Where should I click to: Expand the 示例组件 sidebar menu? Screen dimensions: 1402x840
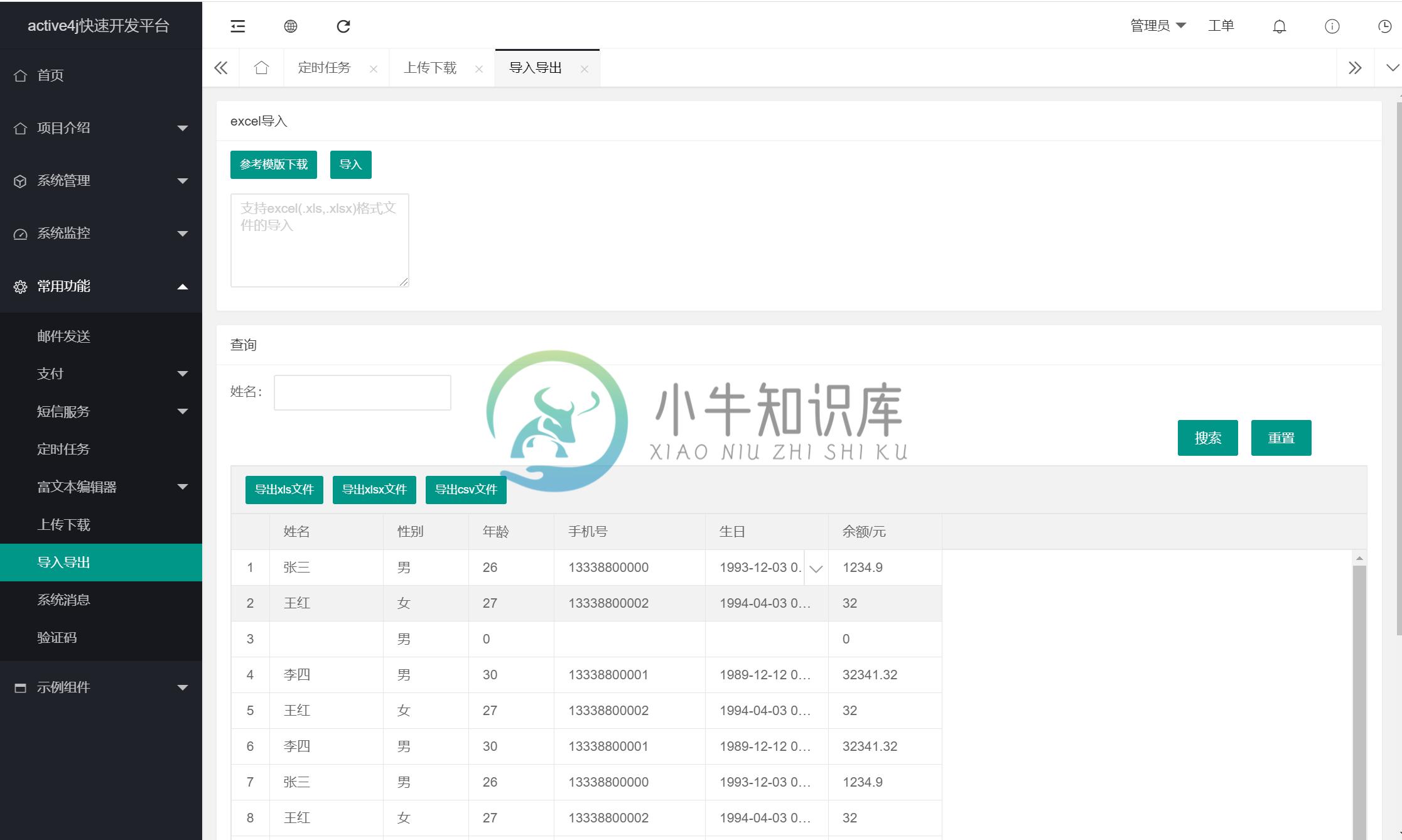tap(101, 687)
